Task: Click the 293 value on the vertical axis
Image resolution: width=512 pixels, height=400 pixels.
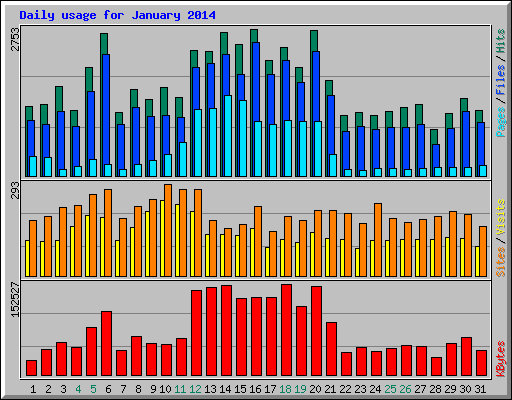Action: point(15,190)
